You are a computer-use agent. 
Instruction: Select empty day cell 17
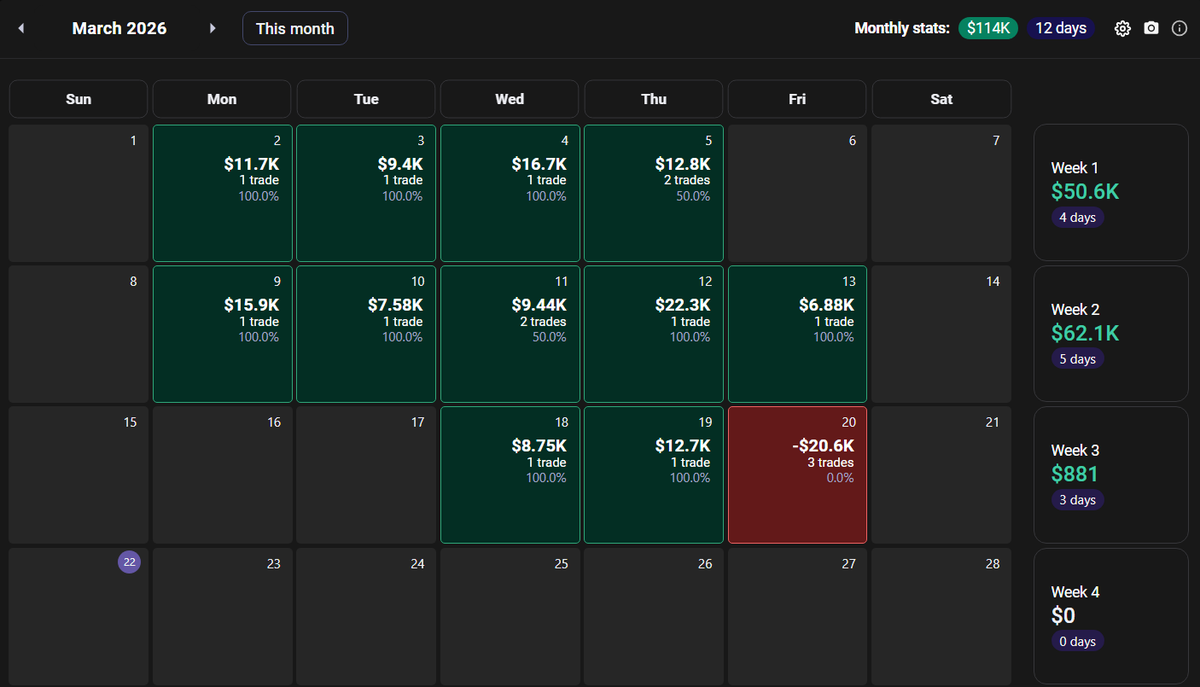pyautogui.click(x=366, y=475)
